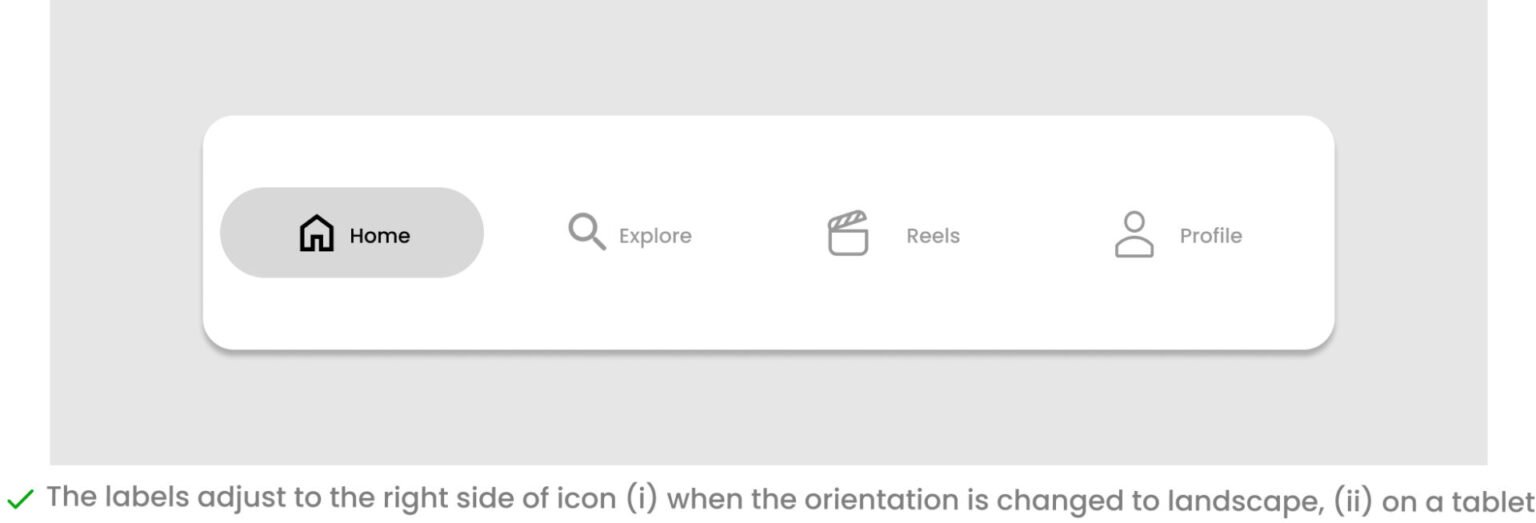Click the Profile person icon
The height and width of the screenshot is (523, 1536).
(x=1134, y=234)
